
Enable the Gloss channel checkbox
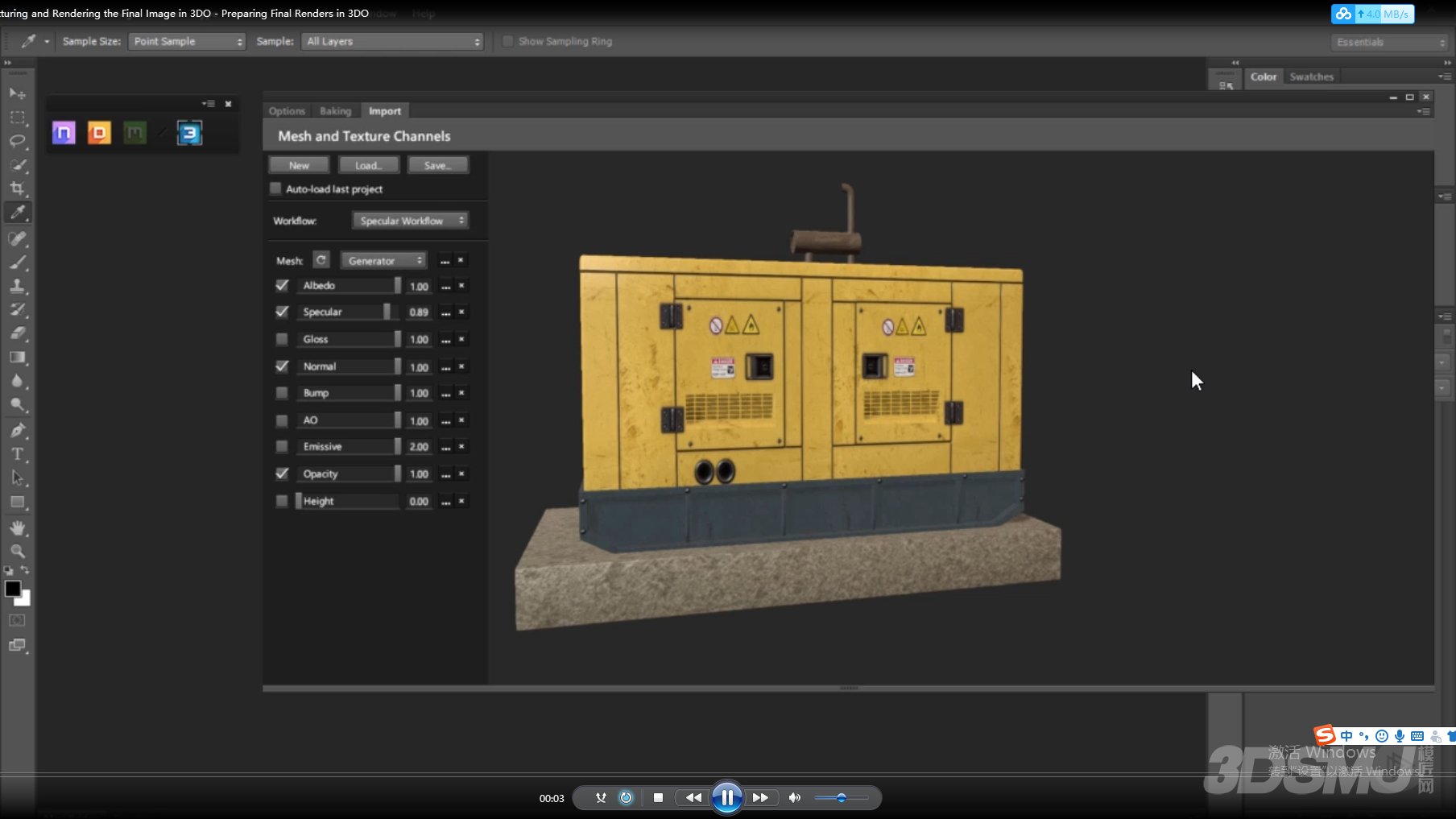coord(282,339)
